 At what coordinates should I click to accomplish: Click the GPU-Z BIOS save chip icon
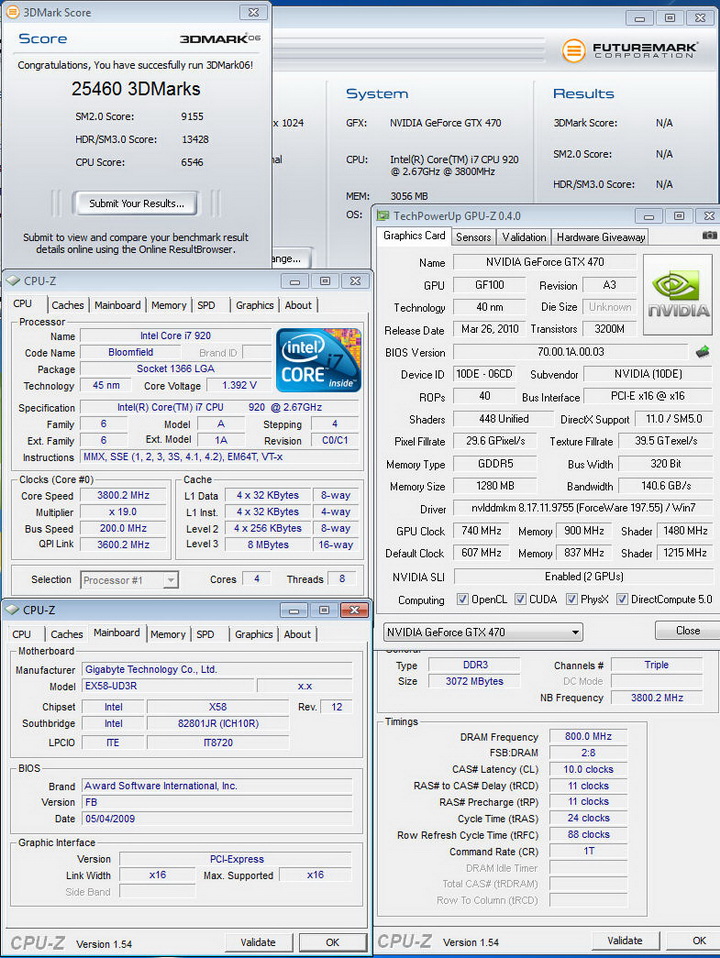[702, 352]
